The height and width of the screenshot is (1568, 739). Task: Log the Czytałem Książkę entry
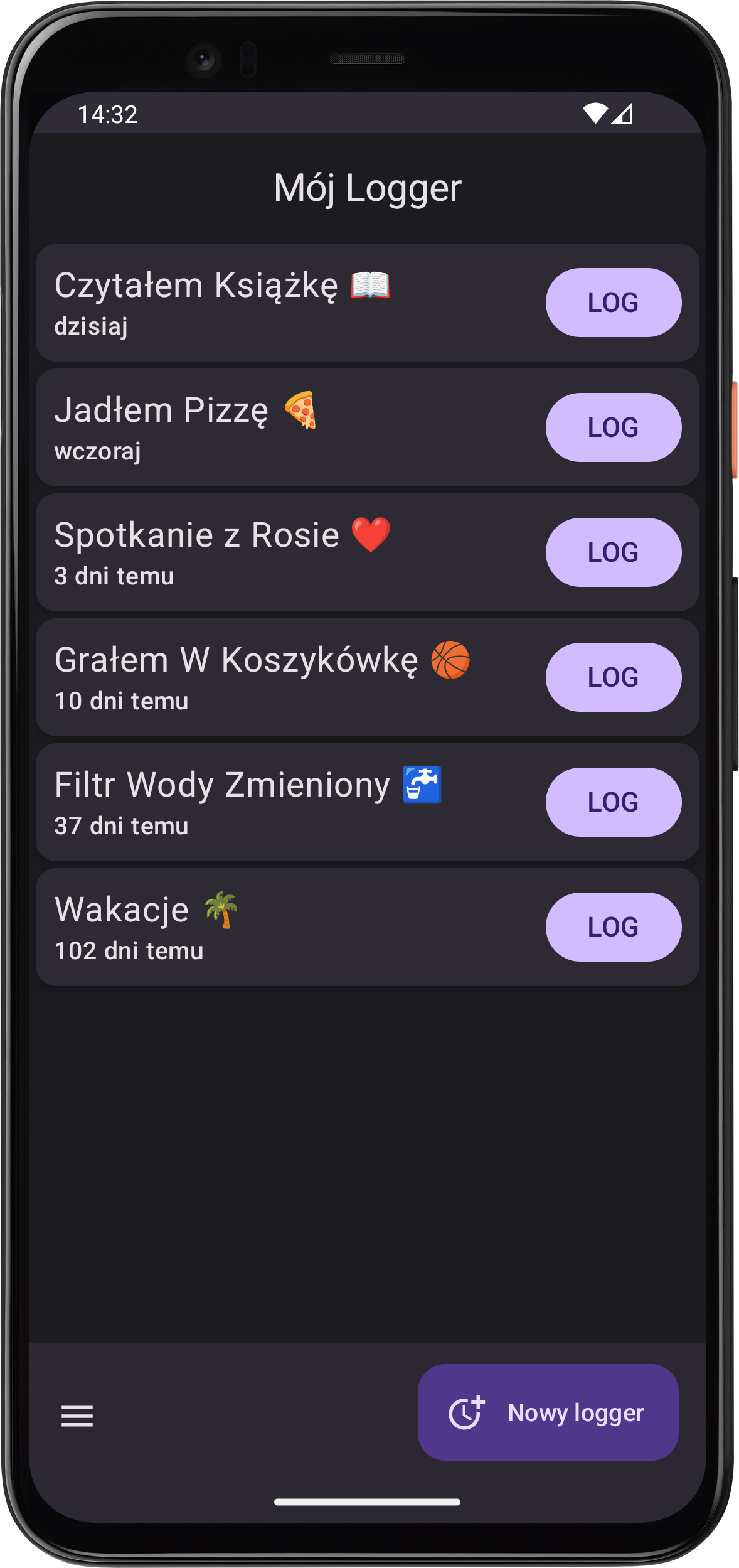614,303
